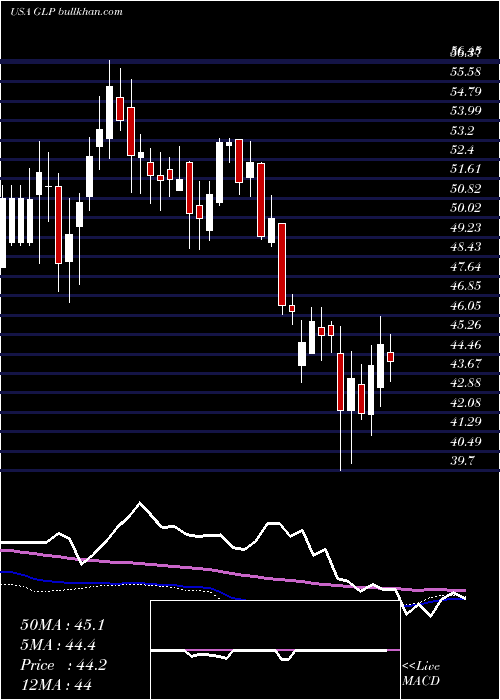Click the 43.67 price axis label

pyautogui.click(x=466, y=363)
